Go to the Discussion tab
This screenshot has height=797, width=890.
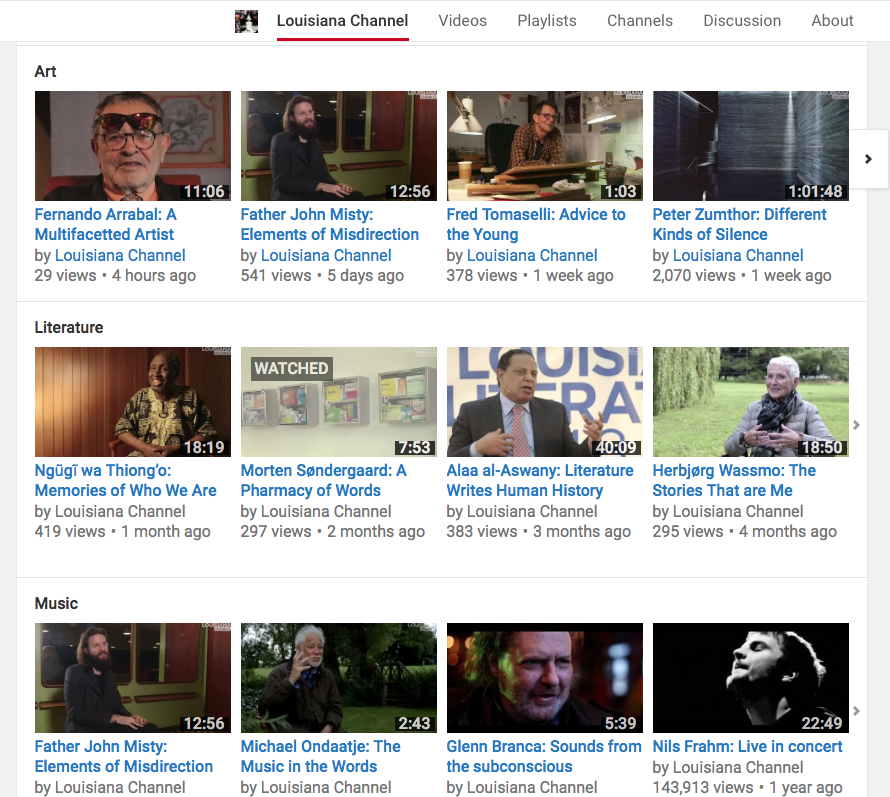(742, 21)
